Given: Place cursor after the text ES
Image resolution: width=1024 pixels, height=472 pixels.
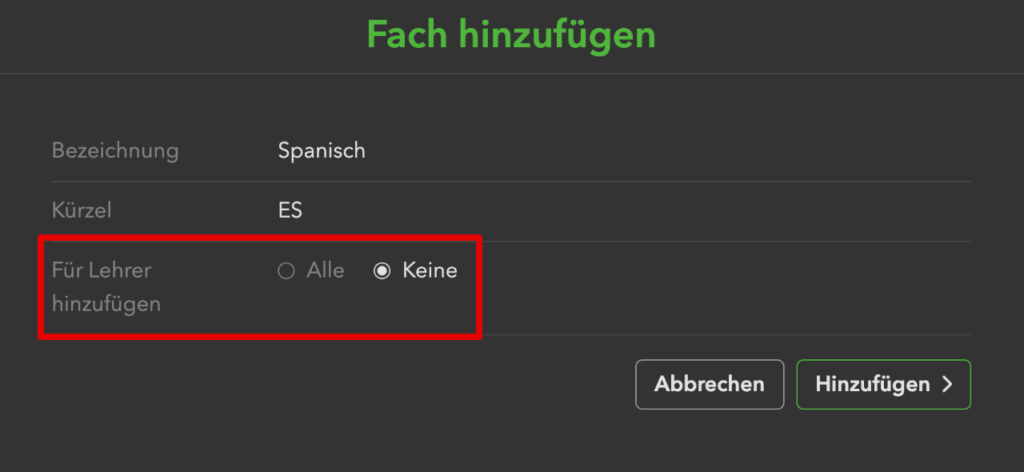Looking at the screenshot, I should click(304, 211).
